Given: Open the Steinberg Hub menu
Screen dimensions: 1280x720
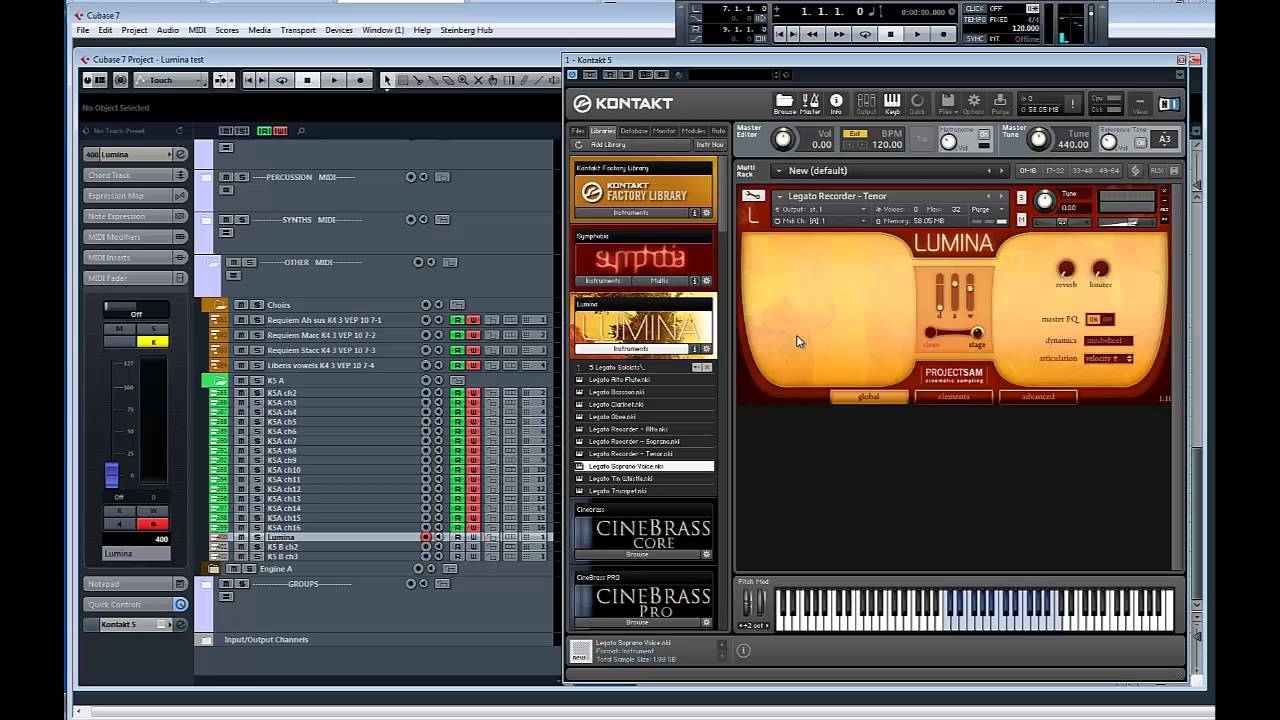Looking at the screenshot, I should [467, 30].
